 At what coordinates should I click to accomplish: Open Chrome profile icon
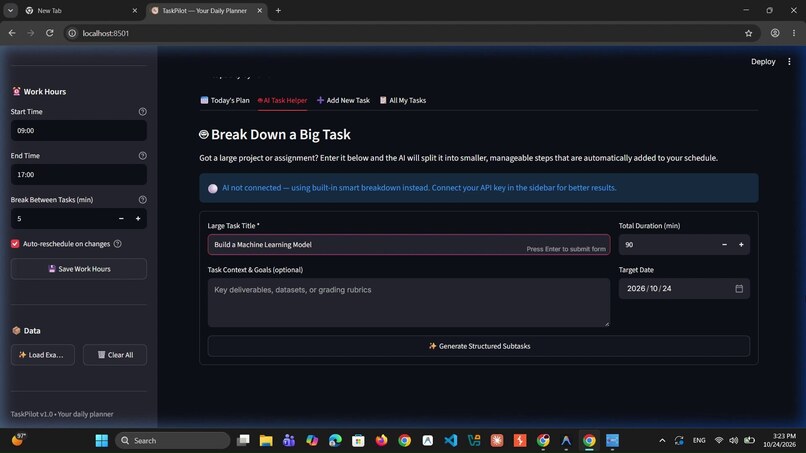pos(775,33)
